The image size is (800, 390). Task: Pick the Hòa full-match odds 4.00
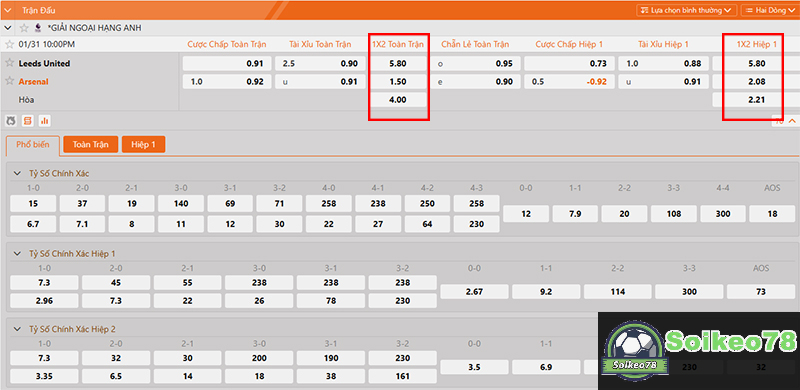(x=397, y=100)
